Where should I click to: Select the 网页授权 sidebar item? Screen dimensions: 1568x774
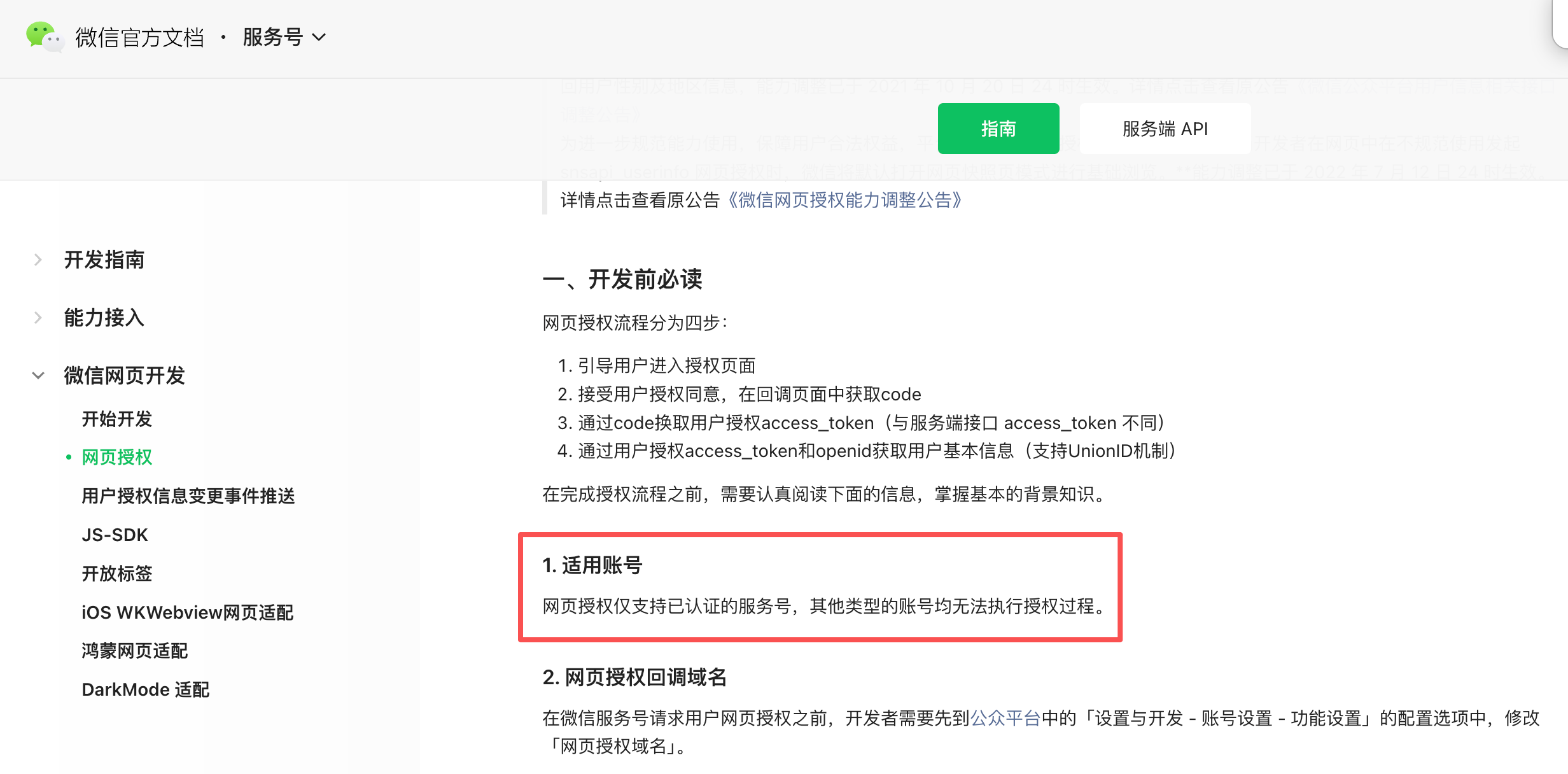[117, 457]
